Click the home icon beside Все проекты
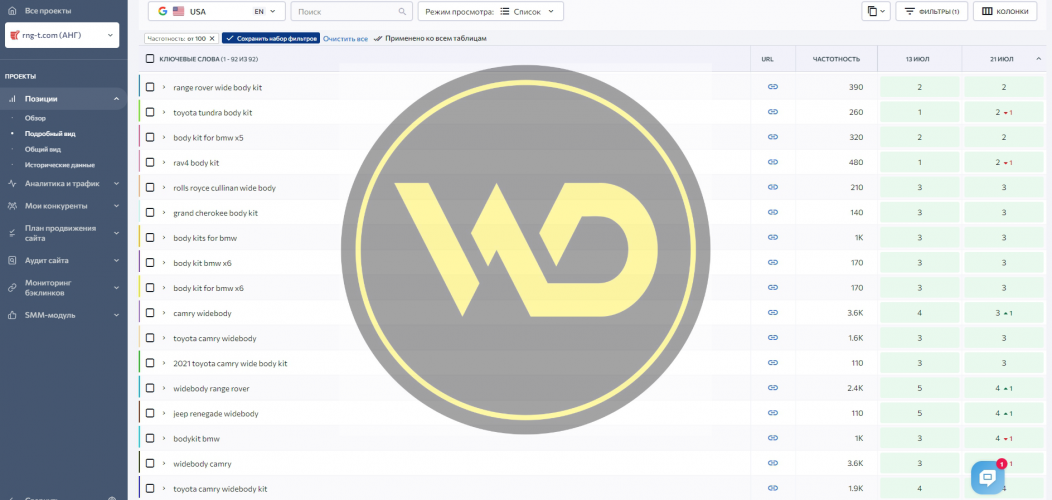 (x=11, y=11)
